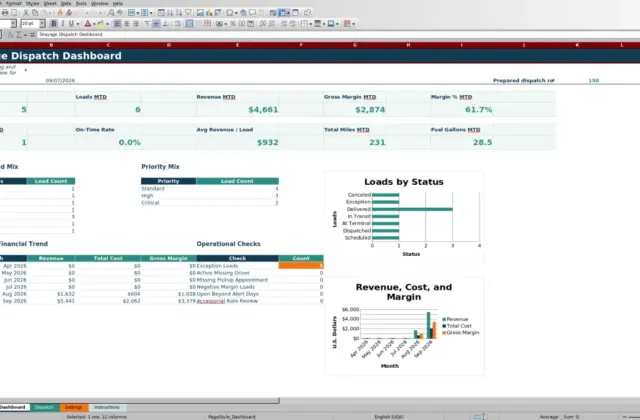Toggle Merge and Center Cells
Image resolution: width=640 pixels, height=420 pixels.
coord(189,24)
